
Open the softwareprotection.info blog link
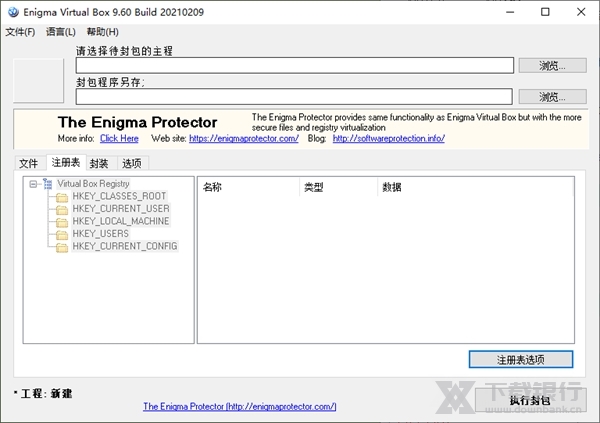[x=388, y=139]
